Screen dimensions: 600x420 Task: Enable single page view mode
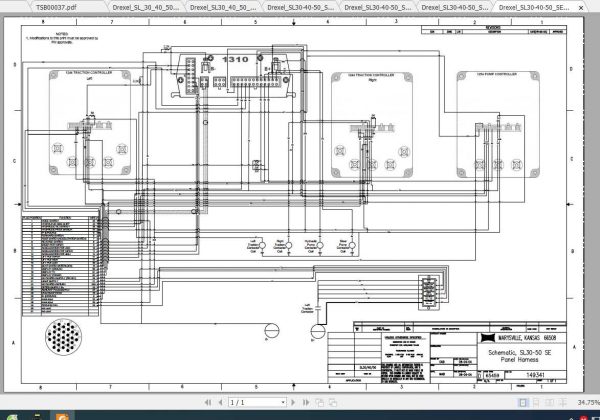(x=523, y=402)
